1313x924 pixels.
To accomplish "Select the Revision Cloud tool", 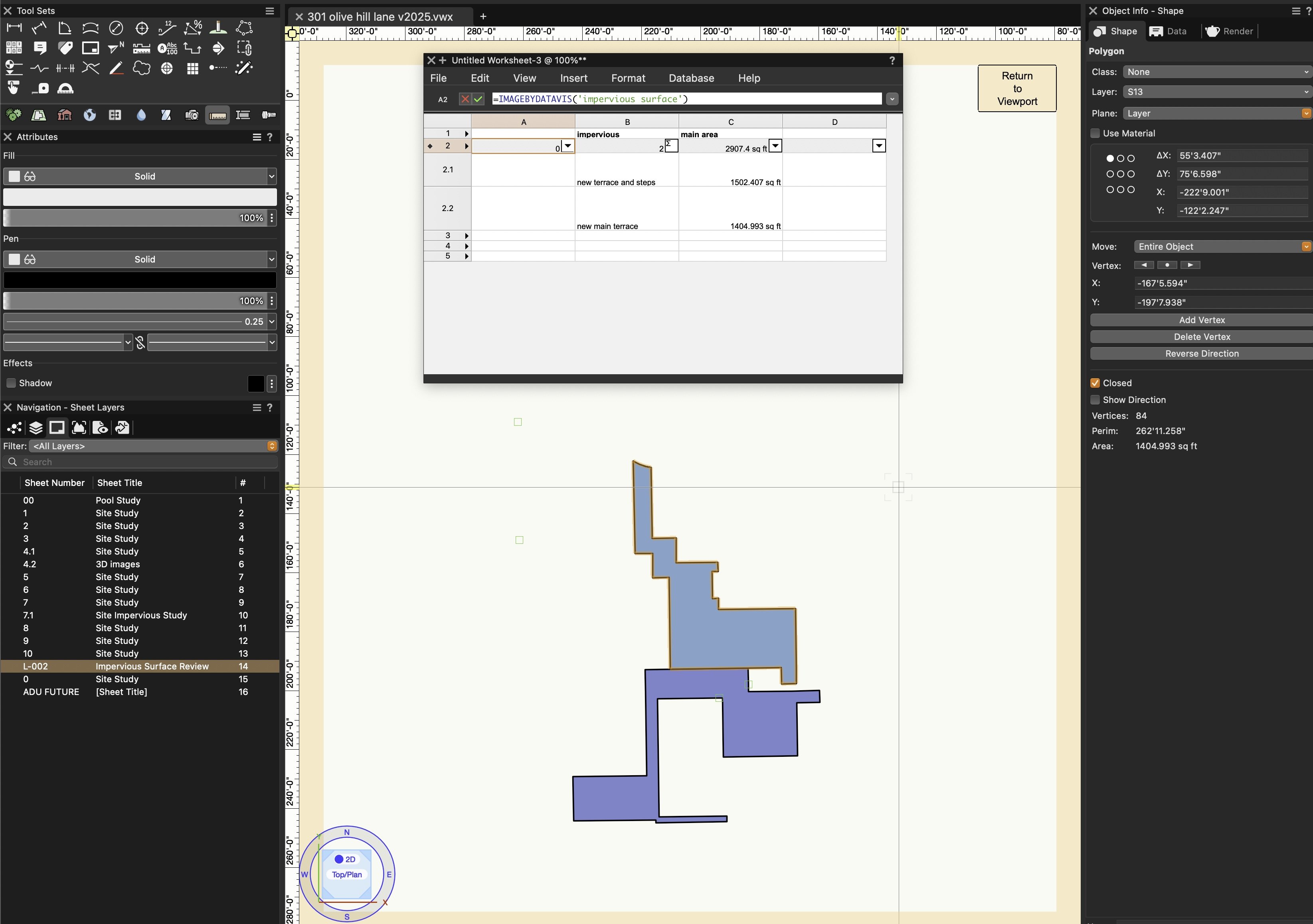I will (141, 69).
